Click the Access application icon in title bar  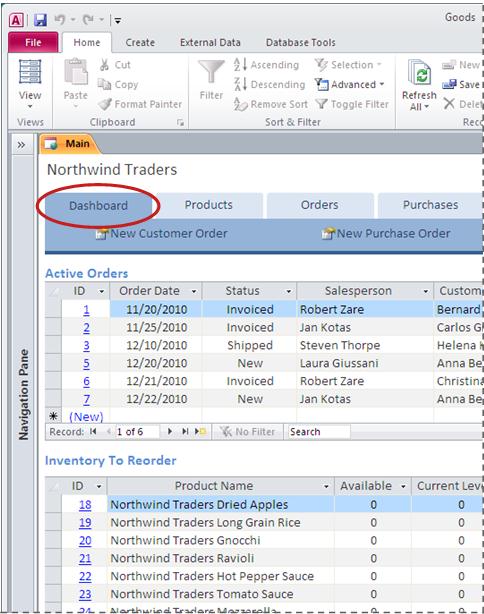16,20
